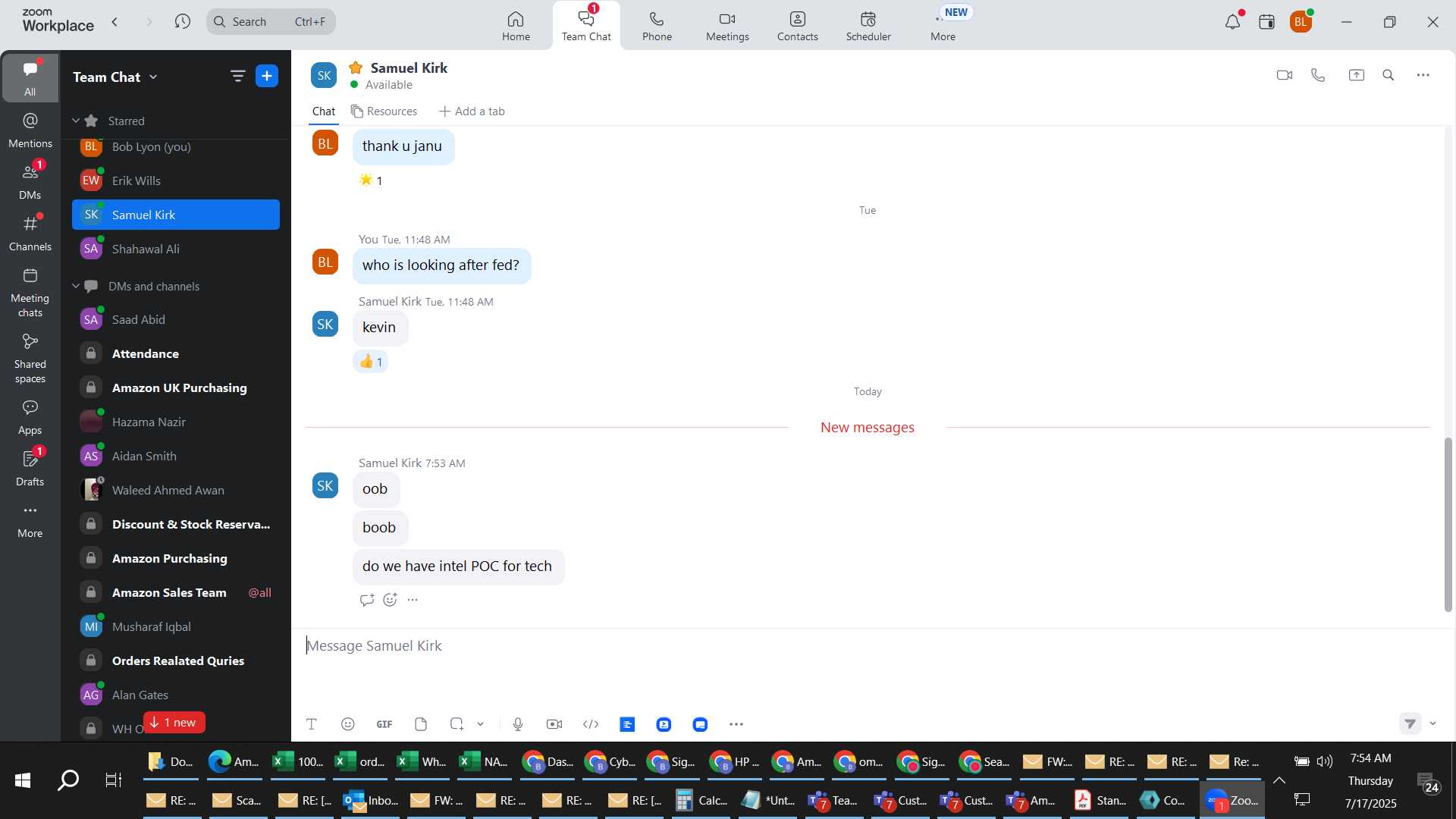
Task: Open the More menu with NEW badge
Action: click(x=943, y=26)
